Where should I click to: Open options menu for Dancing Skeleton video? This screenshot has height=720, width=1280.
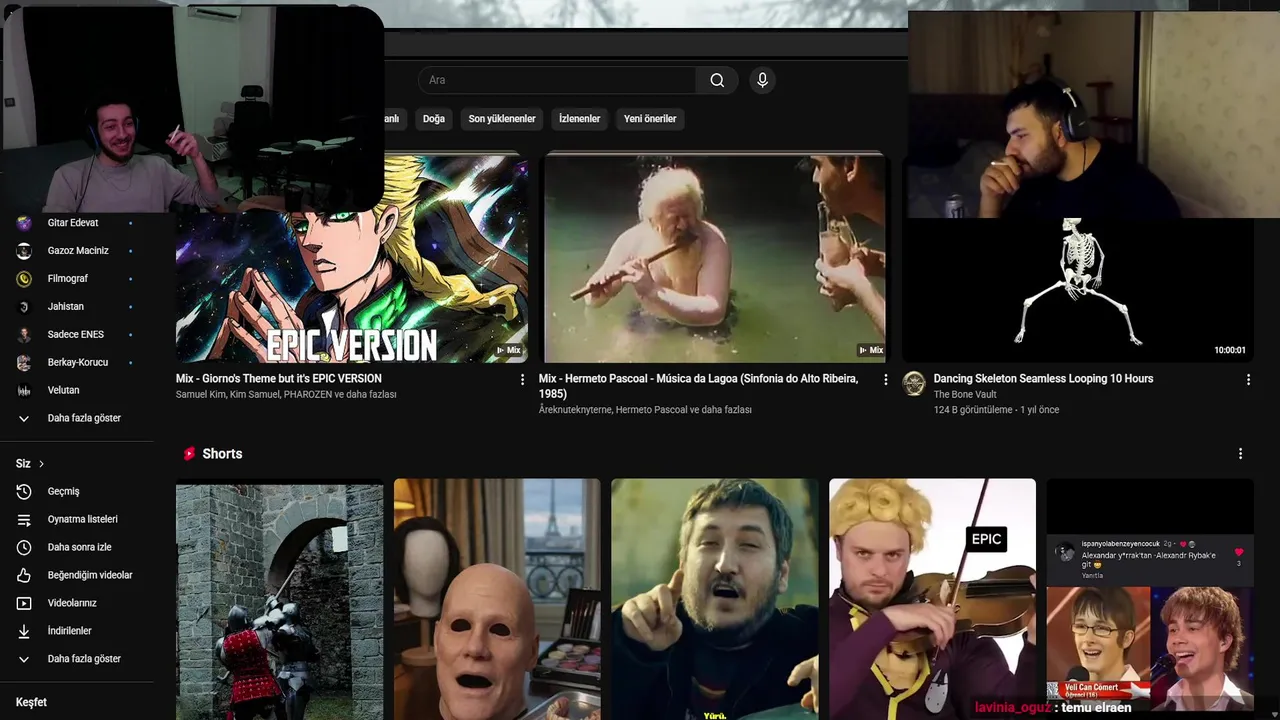point(1248,380)
